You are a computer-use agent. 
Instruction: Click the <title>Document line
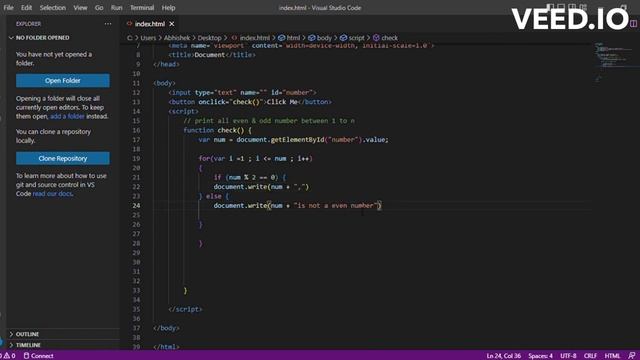pos(212,55)
